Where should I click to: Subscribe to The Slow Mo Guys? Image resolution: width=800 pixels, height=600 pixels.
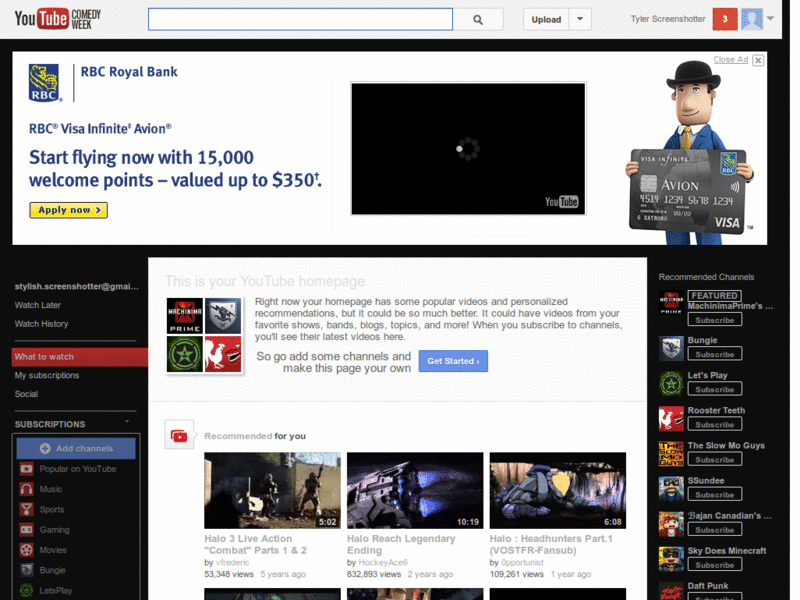click(714, 460)
